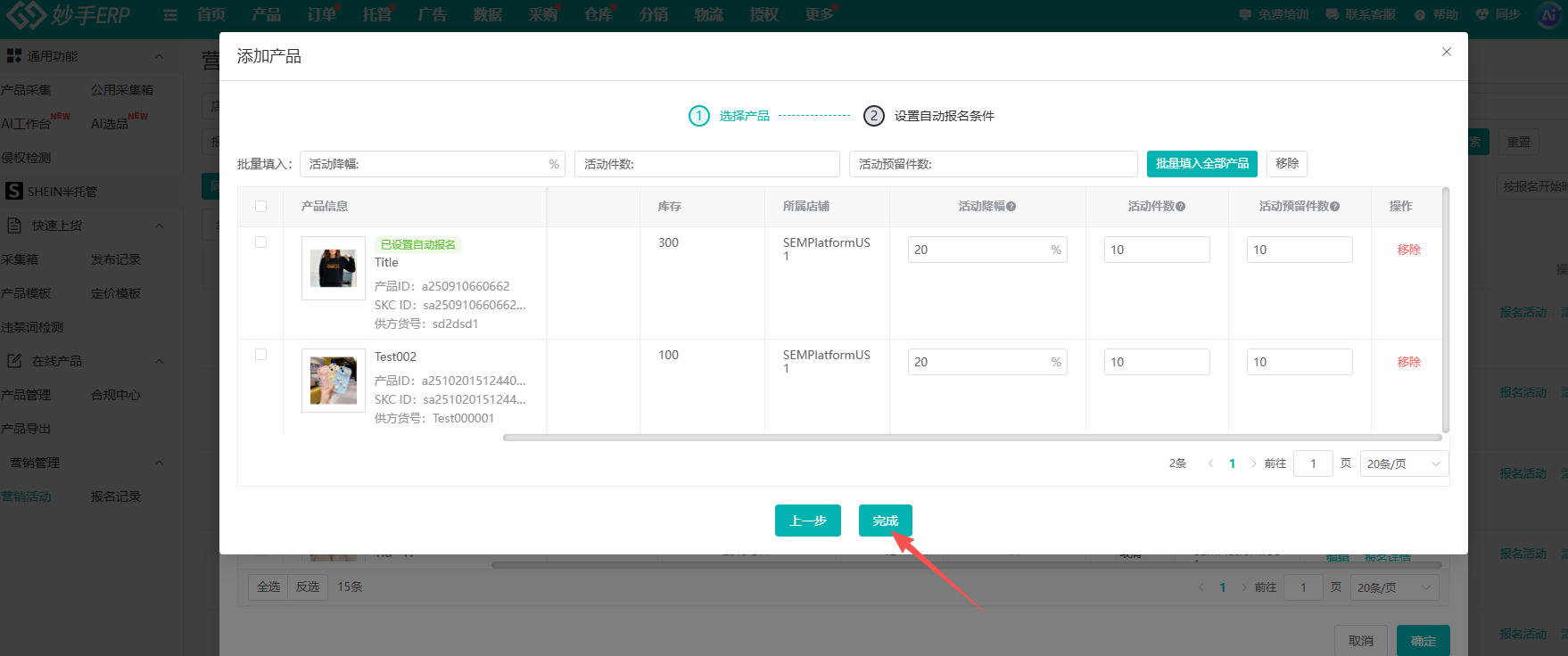Open AI选品 in the sidebar
1568x656 pixels.
(109, 124)
